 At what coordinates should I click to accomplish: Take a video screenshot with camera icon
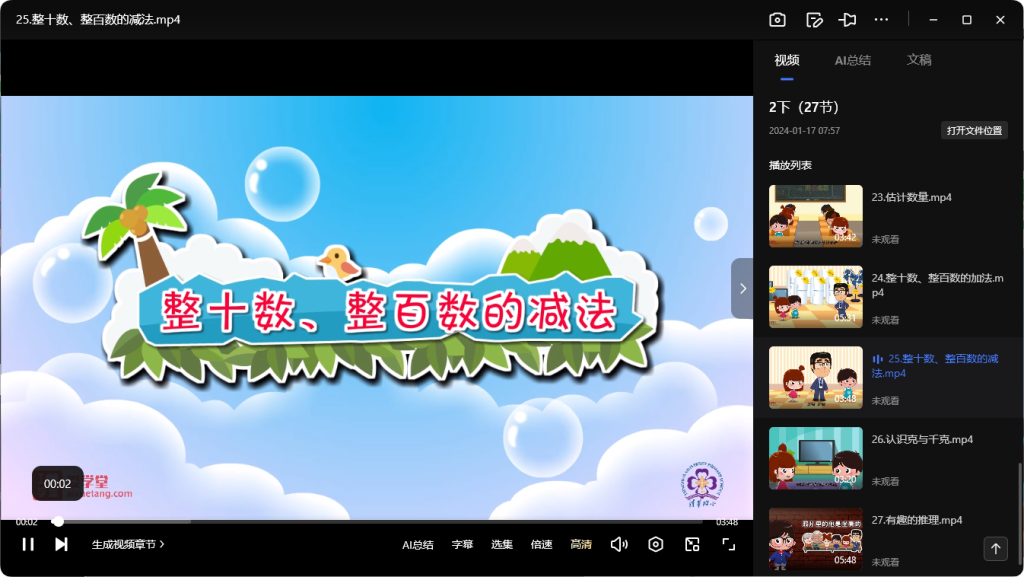pyautogui.click(x=777, y=20)
